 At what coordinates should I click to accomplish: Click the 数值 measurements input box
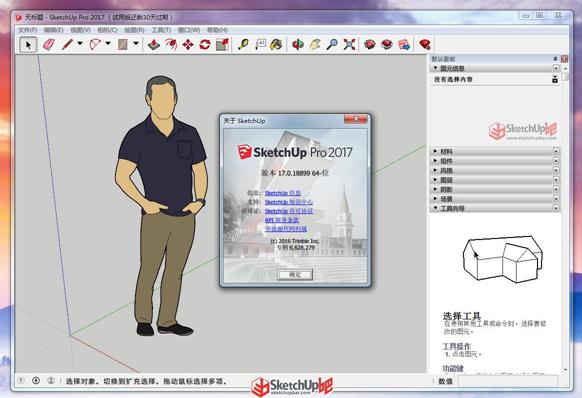pos(508,381)
